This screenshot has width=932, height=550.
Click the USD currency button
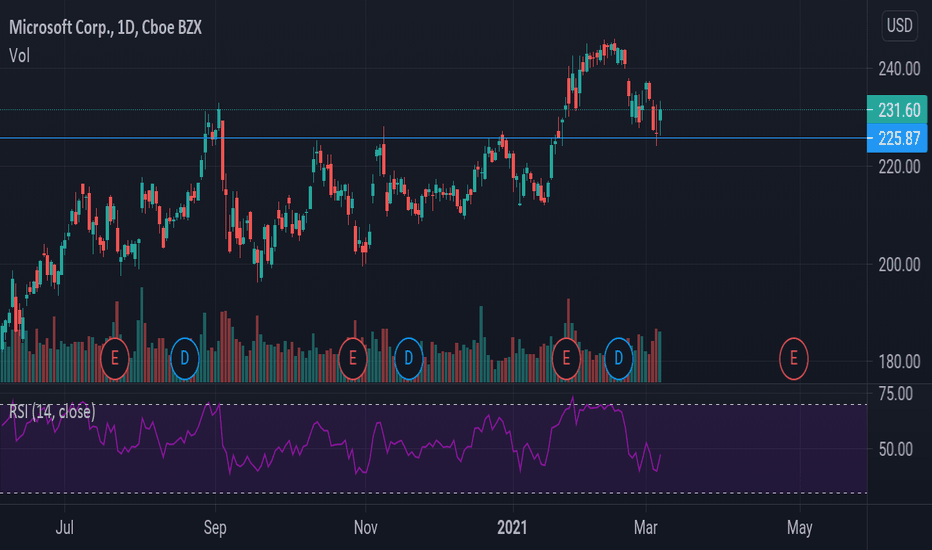coord(899,26)
